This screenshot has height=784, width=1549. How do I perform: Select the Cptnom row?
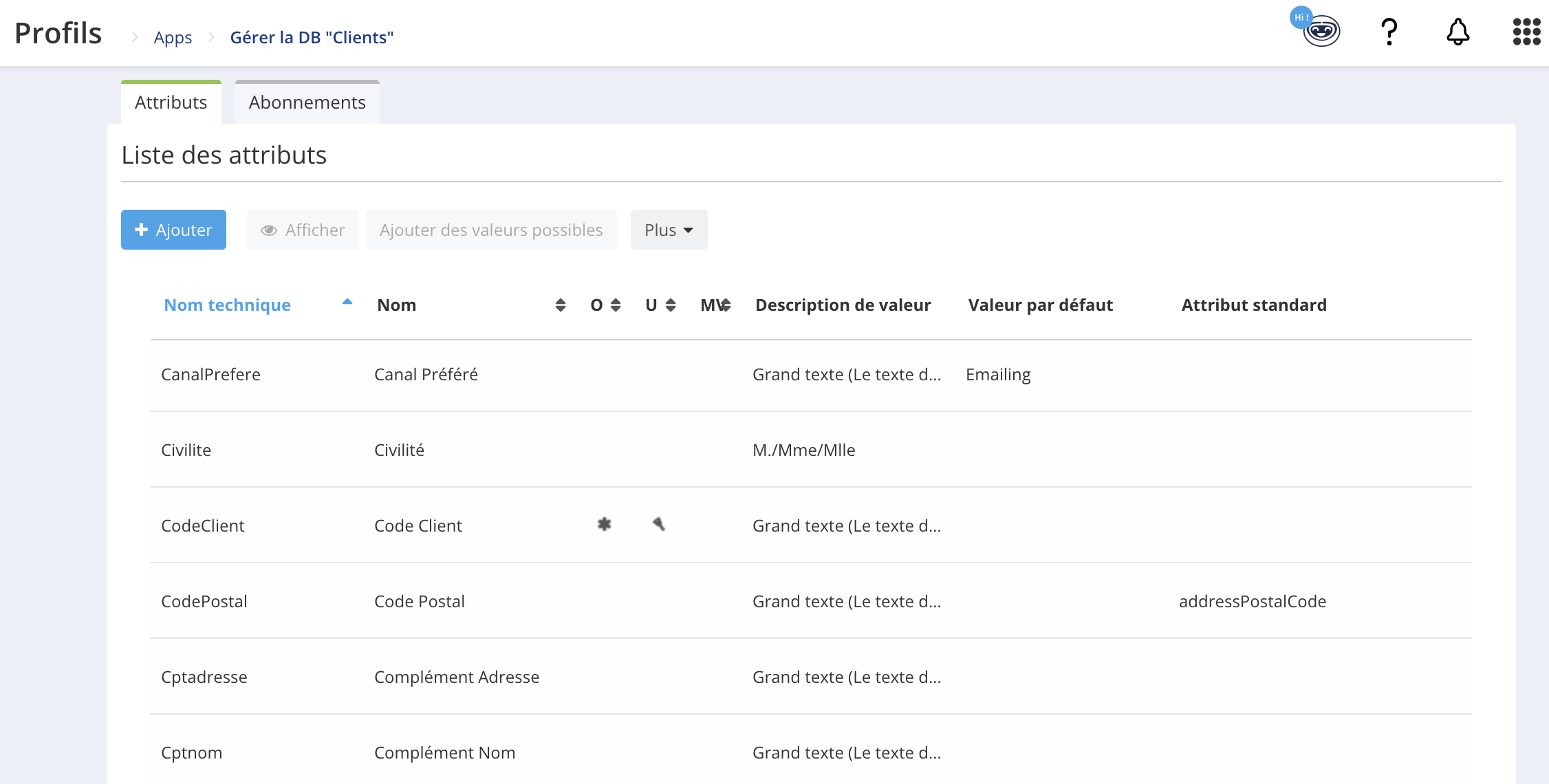811,750
